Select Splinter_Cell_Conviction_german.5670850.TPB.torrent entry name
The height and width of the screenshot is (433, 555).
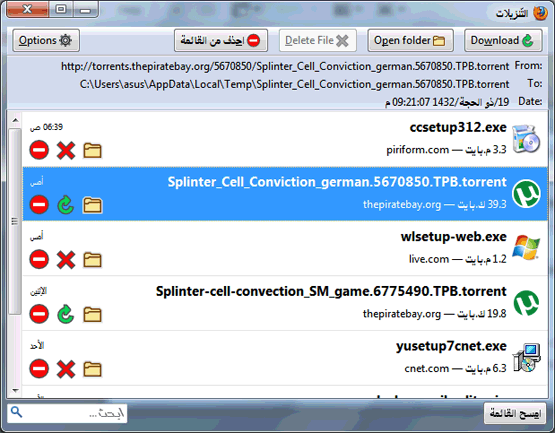click(x=337, y=182)
